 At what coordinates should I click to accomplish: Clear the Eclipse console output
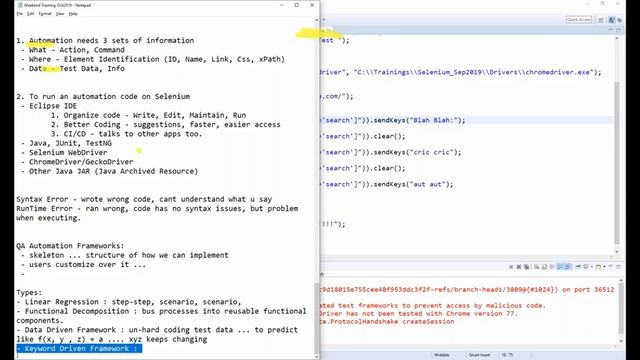pos(536,267)
